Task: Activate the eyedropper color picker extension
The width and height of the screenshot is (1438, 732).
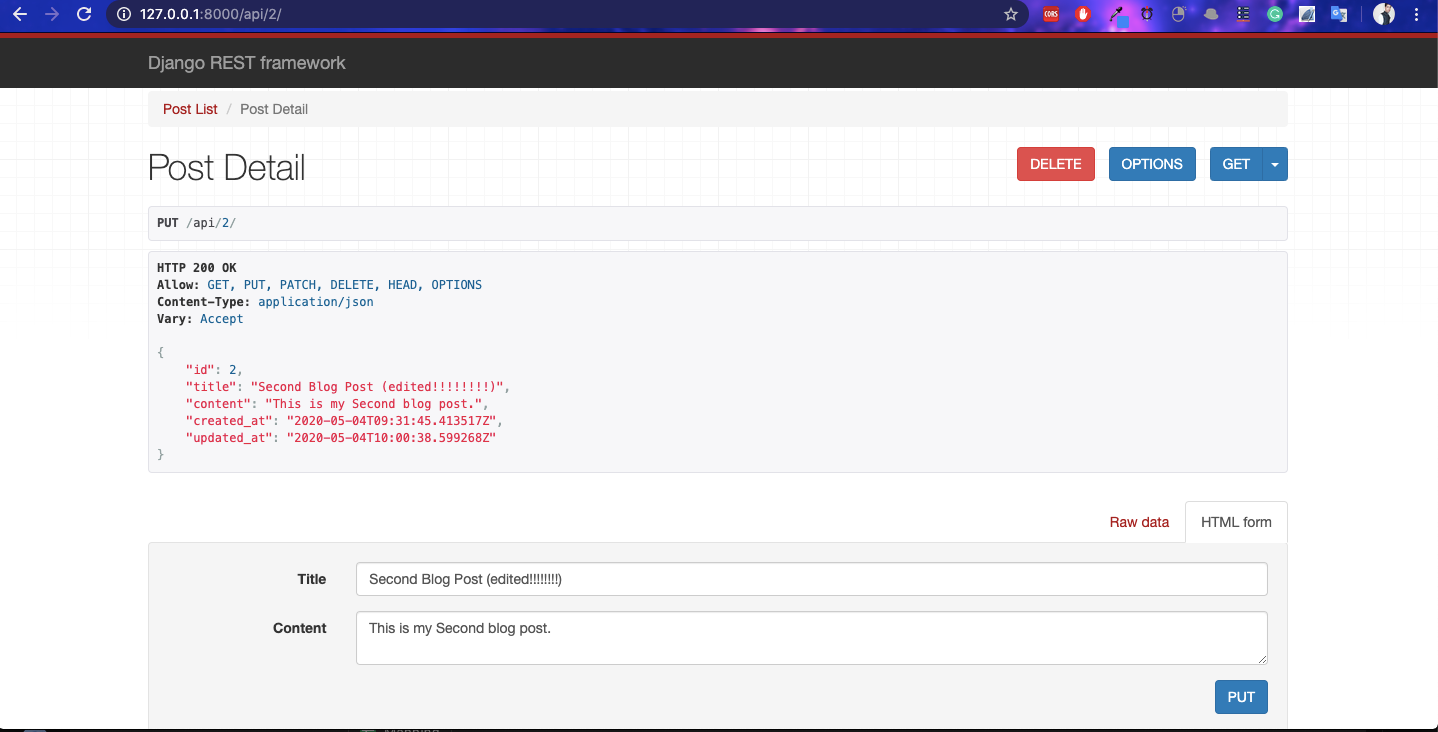Action: pos(1116,14)
